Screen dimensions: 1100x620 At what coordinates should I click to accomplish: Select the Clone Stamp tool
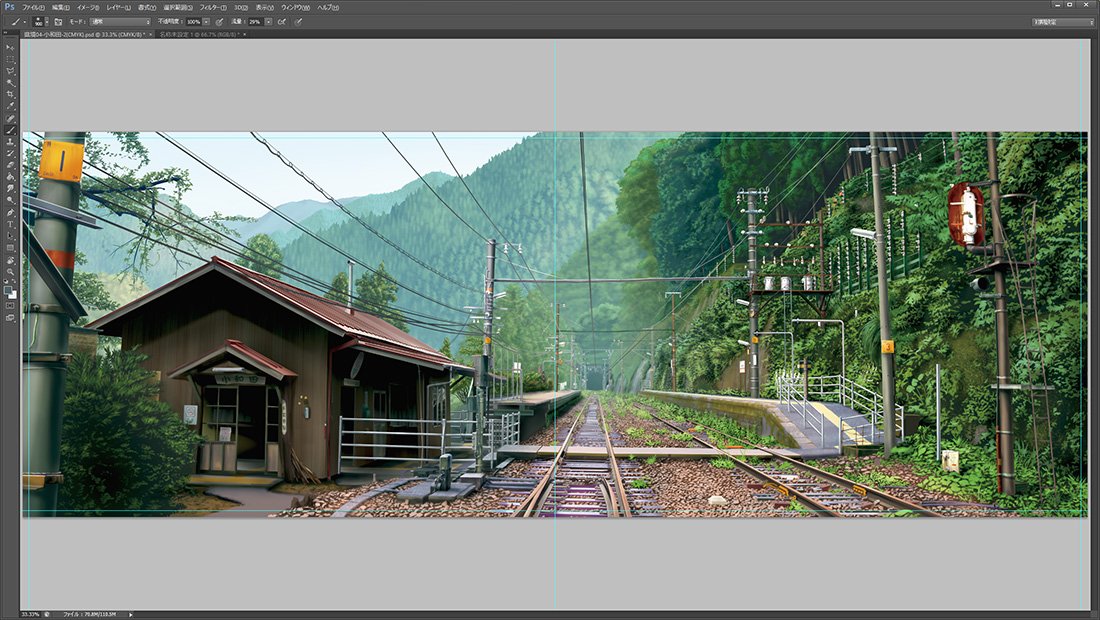[10, 140]
